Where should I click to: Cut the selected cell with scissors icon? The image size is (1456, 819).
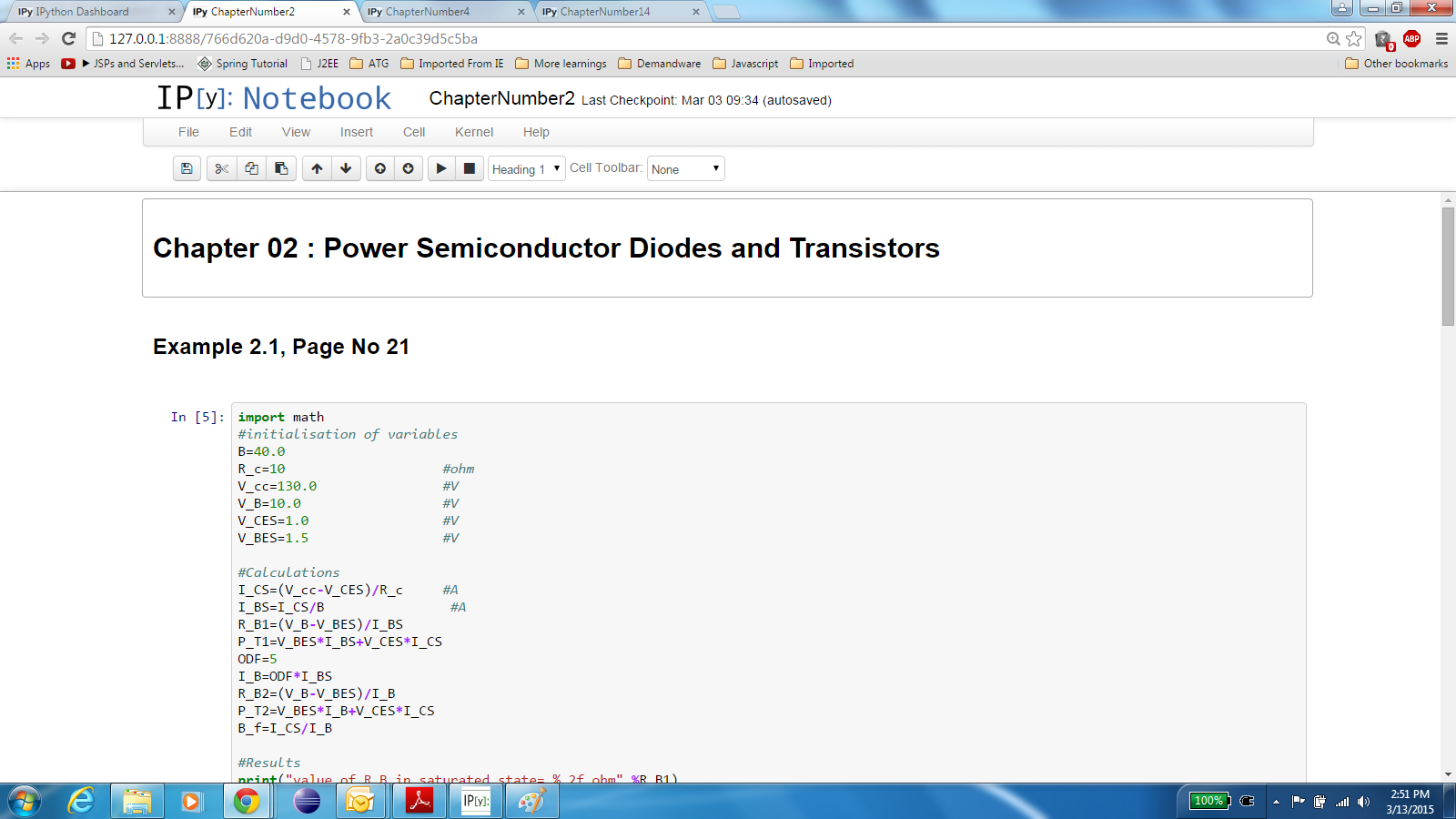(x=221, y=168)
